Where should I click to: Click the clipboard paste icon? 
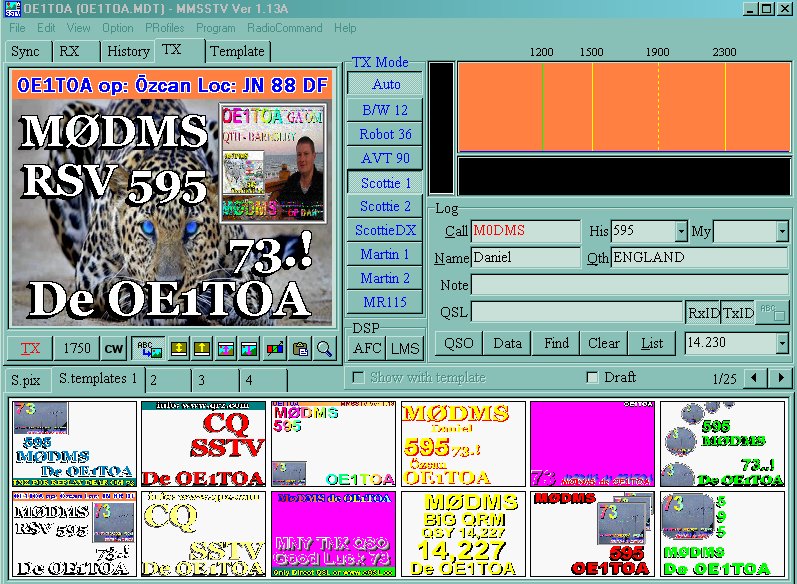[x=300, y=348]
